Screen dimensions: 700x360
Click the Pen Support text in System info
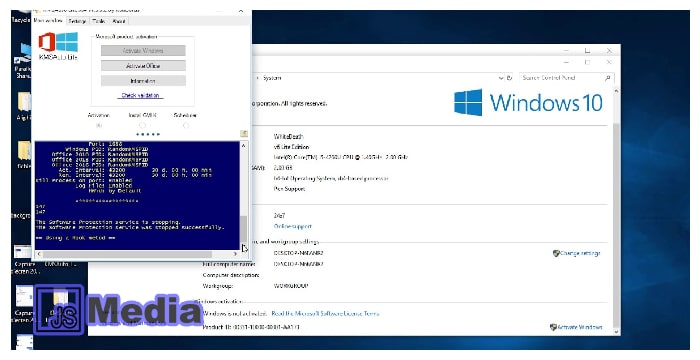coord(289,189)
